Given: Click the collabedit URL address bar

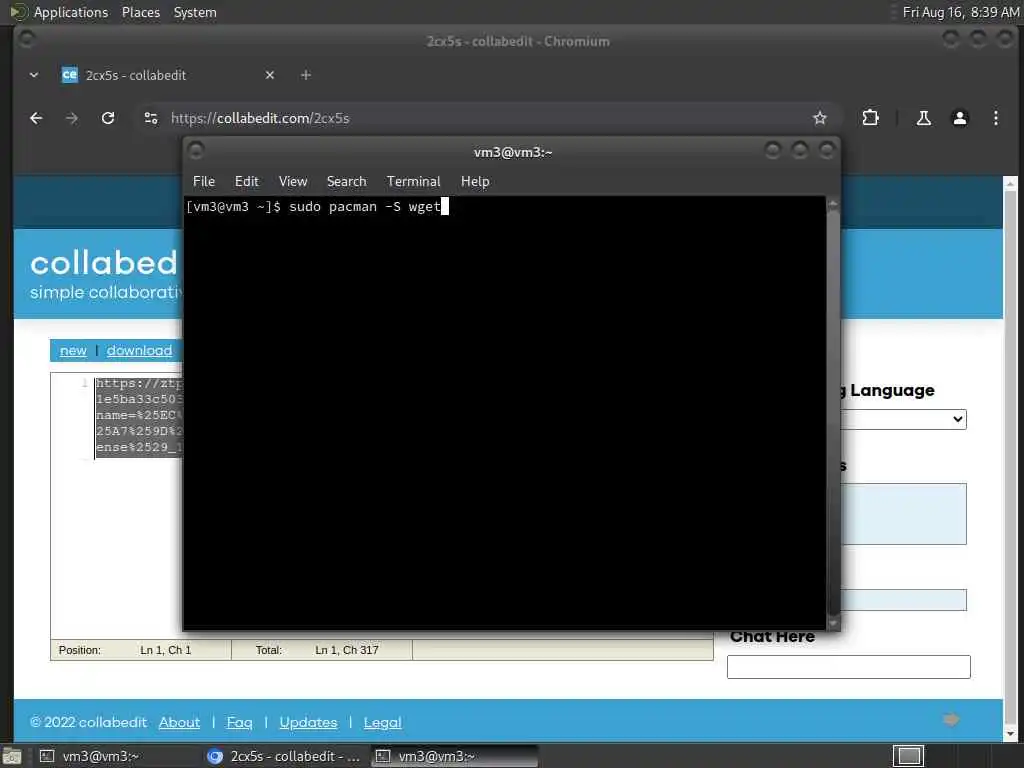Looking at the screenshot, I should coord(483,118).
